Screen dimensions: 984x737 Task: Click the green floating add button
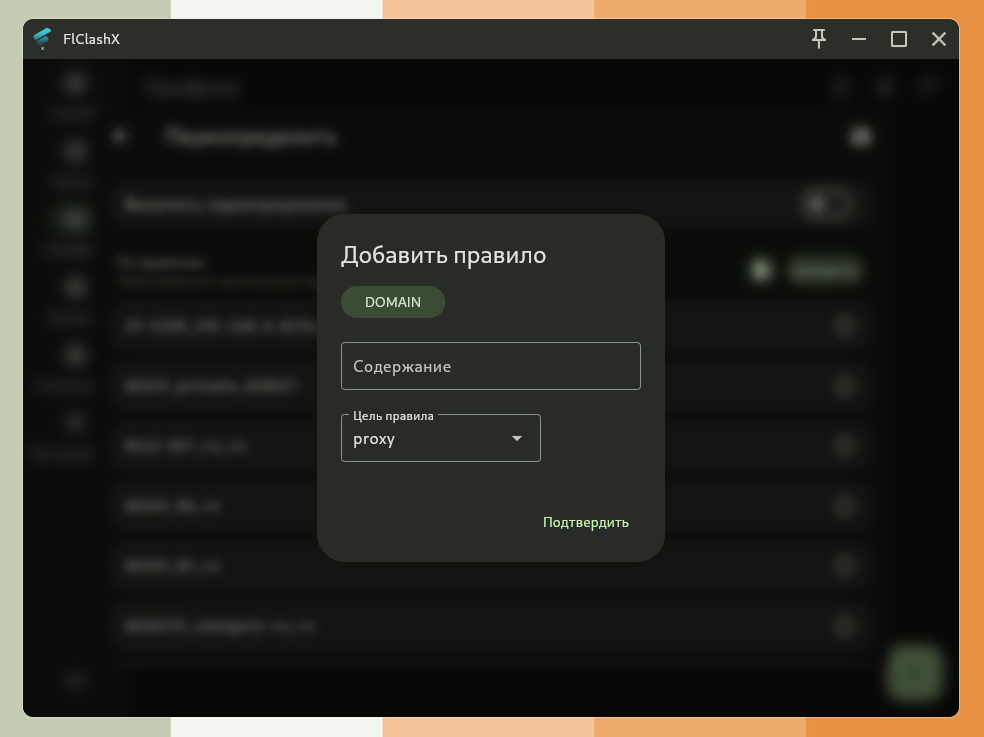pyautogui.click(x=913, y=671)
